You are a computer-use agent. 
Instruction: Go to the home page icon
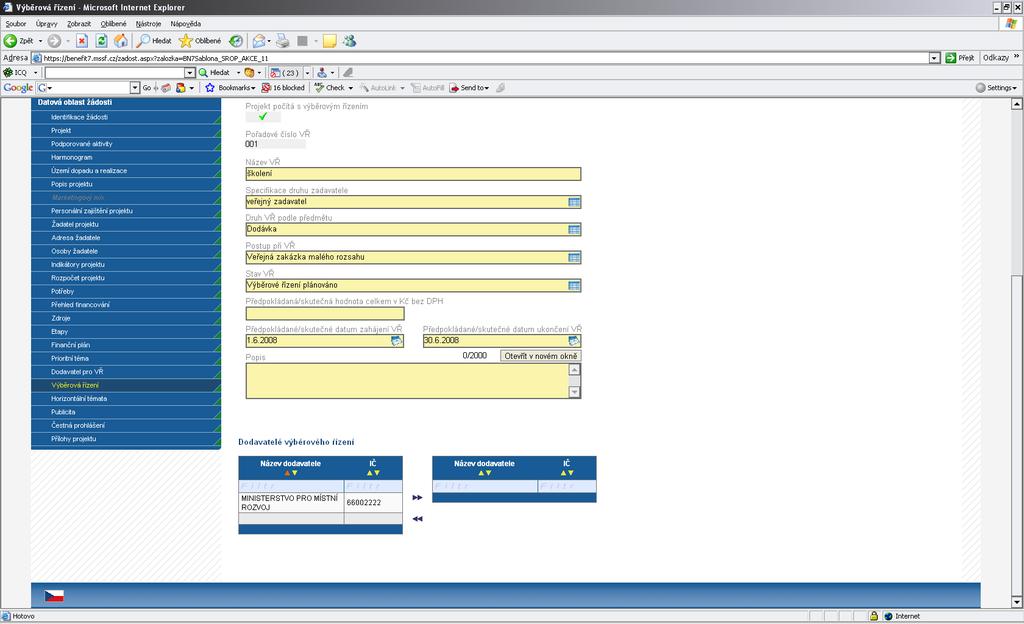tap(121, 41)
